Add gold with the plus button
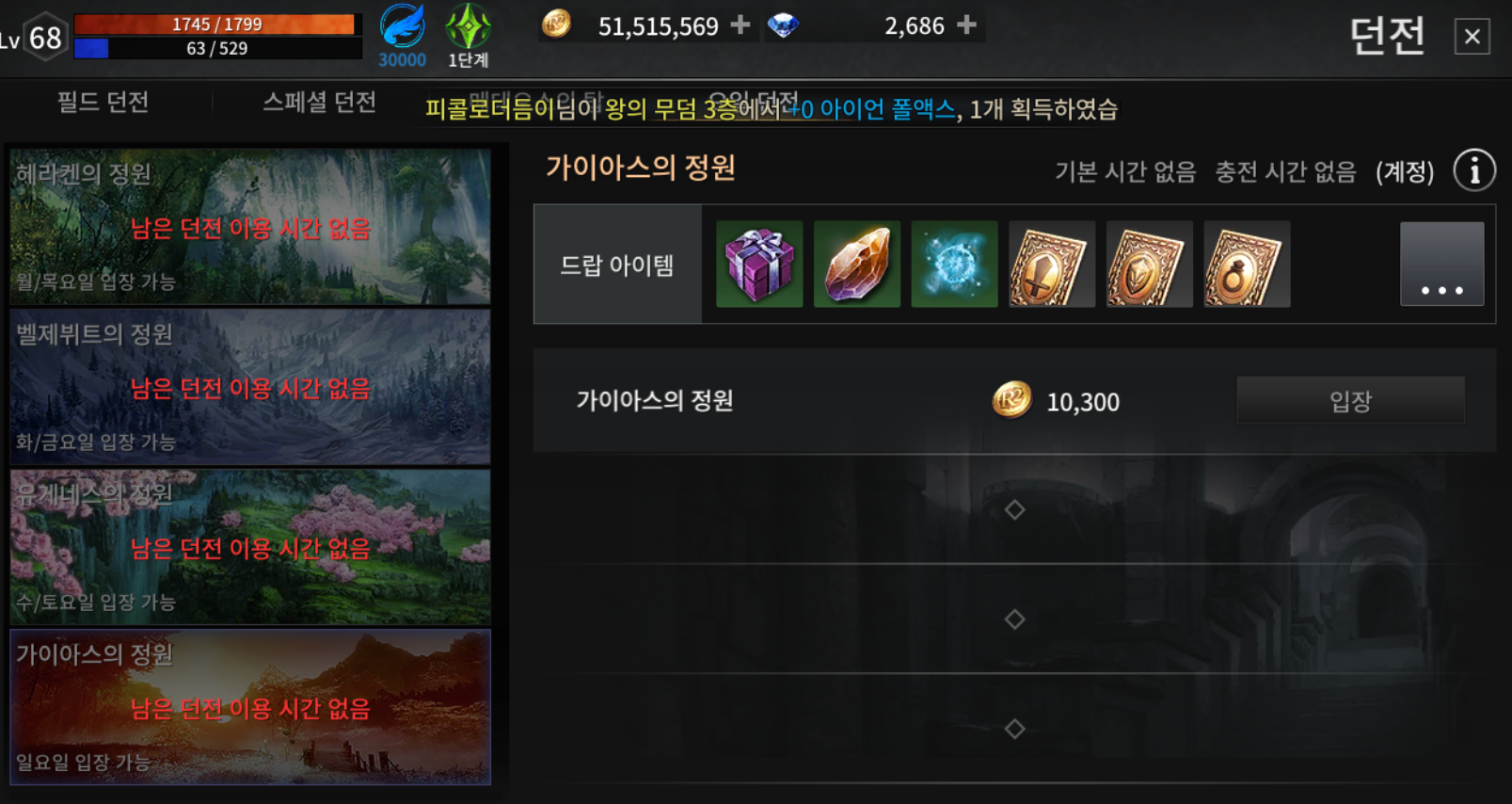Screen dimensions: 1512x804 (x=740, y=24)
